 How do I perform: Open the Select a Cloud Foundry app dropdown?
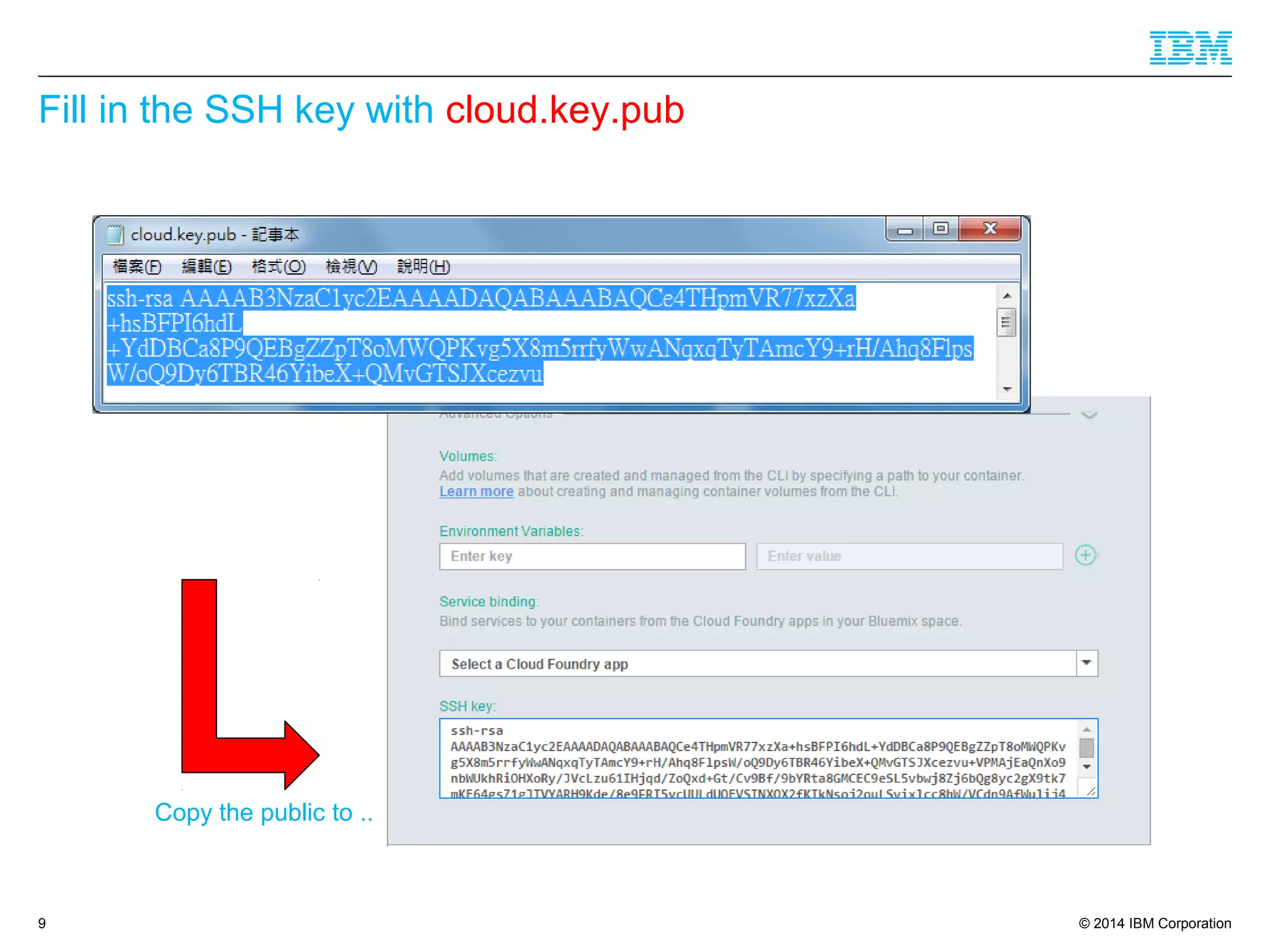(768, 663)
